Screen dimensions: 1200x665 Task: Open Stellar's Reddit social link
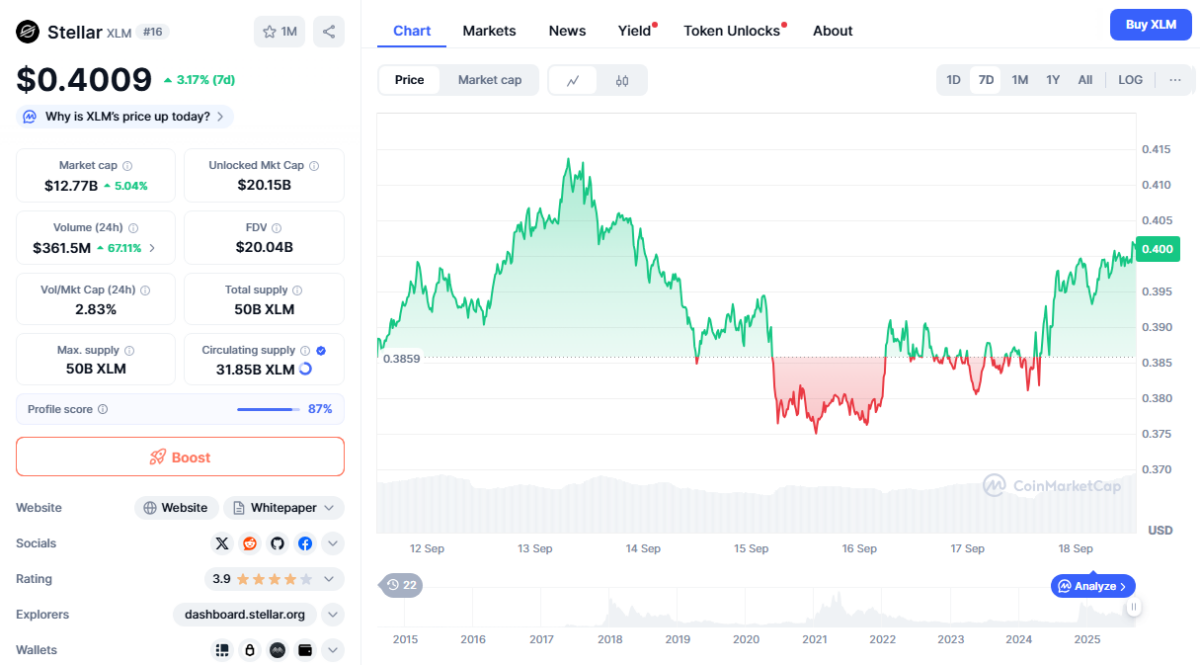pyautogui.click(x=250, y=544)
